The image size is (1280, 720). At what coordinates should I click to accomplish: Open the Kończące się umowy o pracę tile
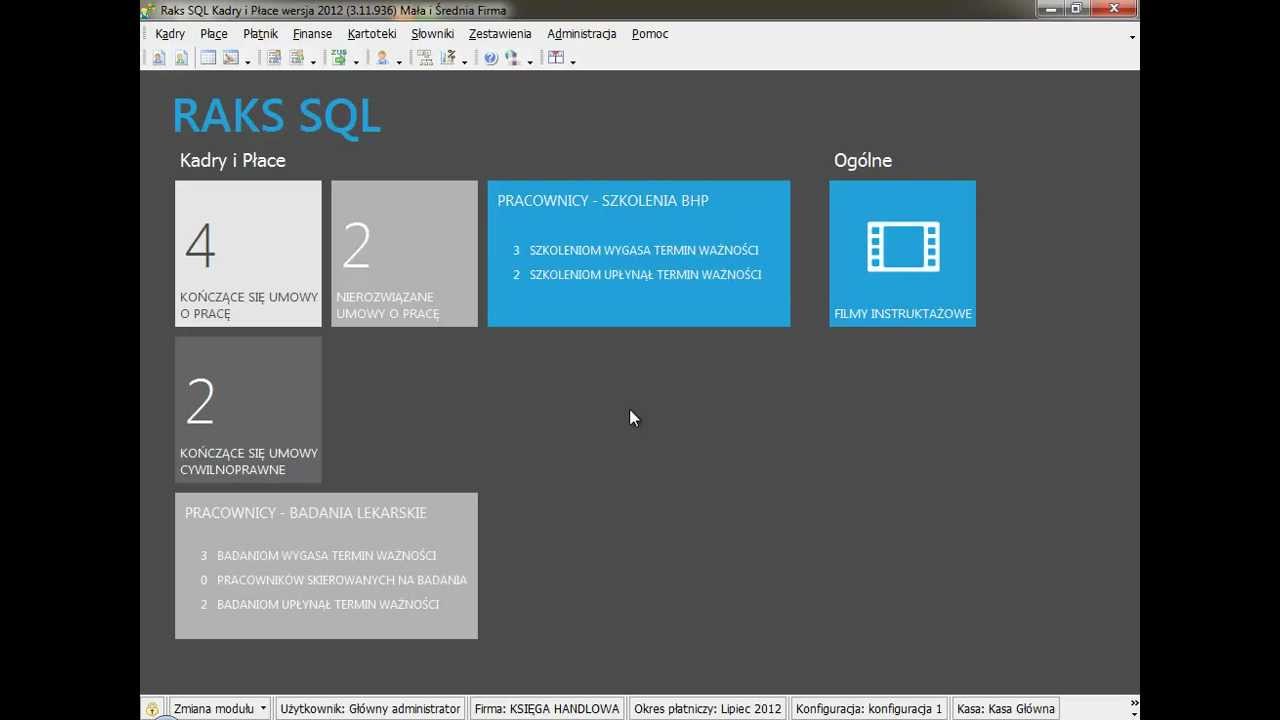click(248, 253)
